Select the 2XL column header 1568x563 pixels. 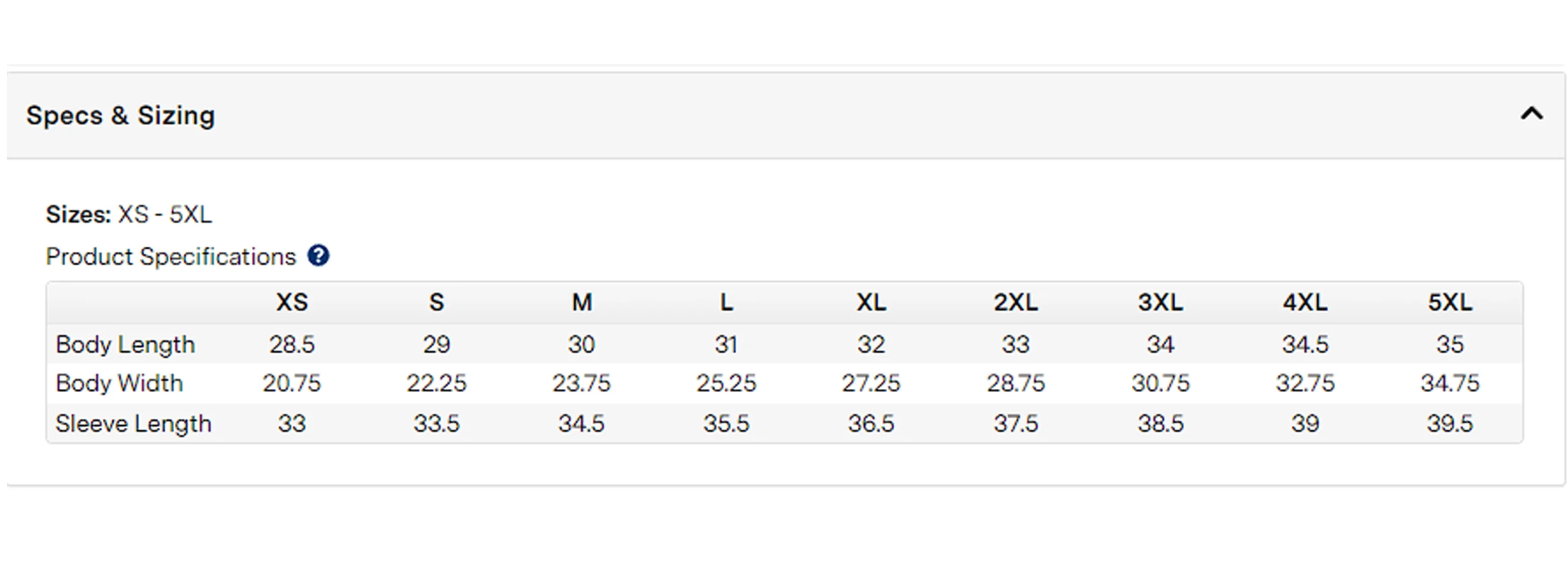(x=1016, y=302)
